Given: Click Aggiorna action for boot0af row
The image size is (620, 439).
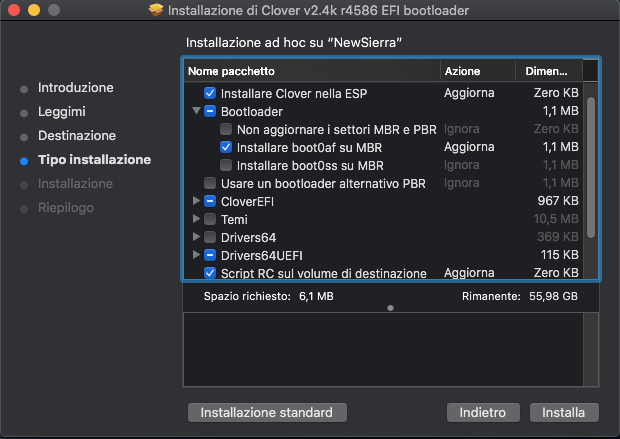Looking at the screenshot, I should tap(469, 147).
